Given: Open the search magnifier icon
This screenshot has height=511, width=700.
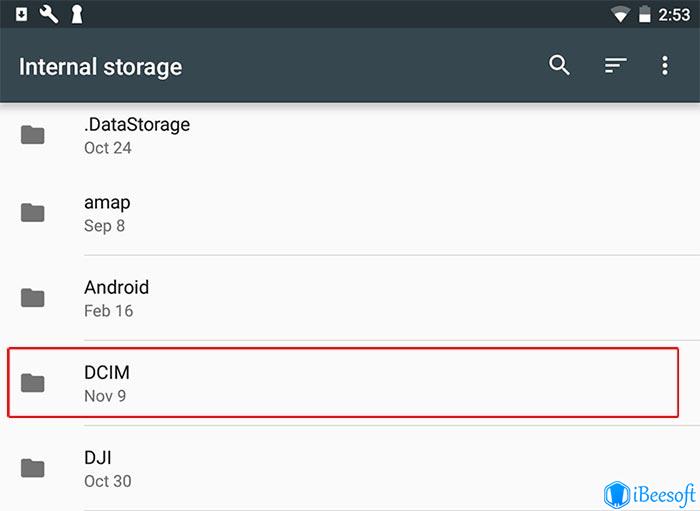Looking at the screenshot, I should tap(559, 66).
